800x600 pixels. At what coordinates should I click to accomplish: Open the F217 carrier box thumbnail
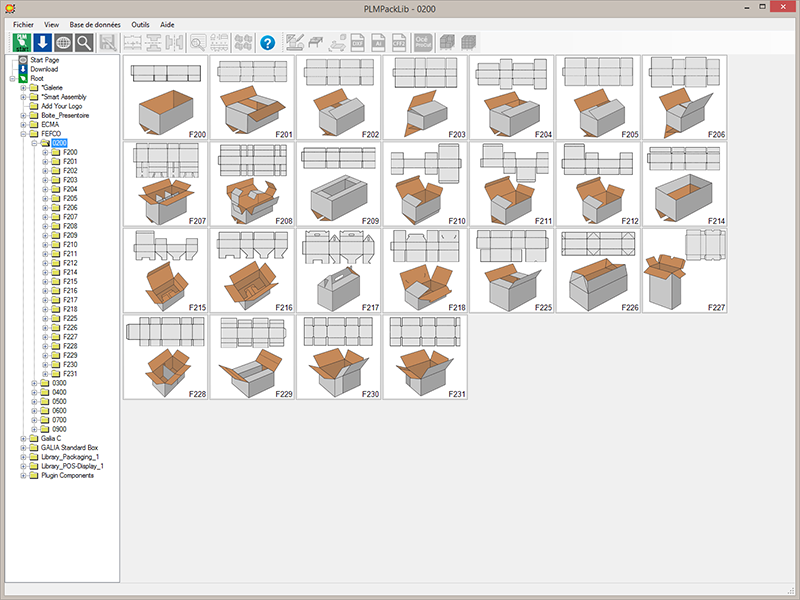[x=337, y=271]
